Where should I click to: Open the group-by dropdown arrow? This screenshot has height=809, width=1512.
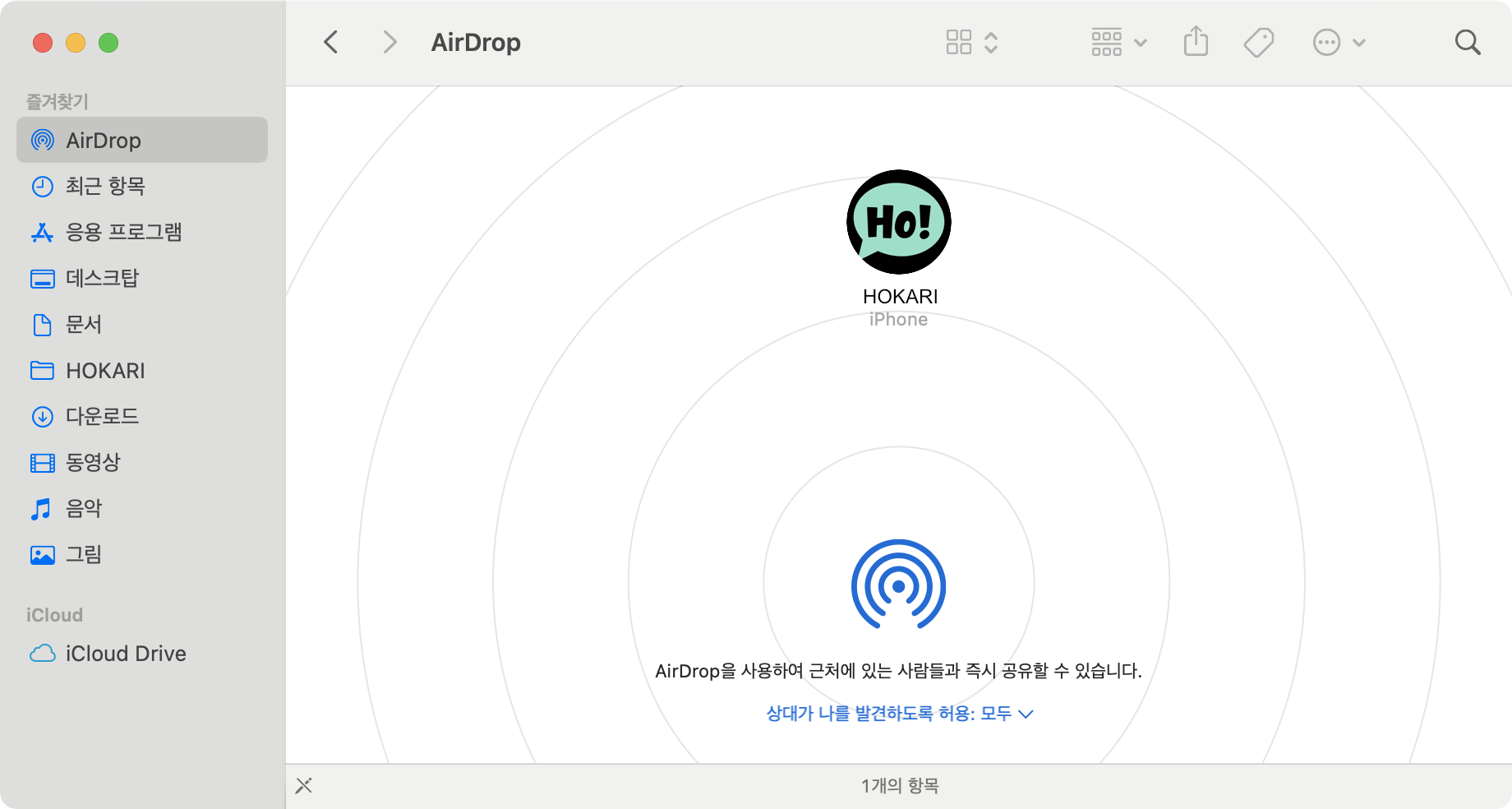click(1141, 43)
